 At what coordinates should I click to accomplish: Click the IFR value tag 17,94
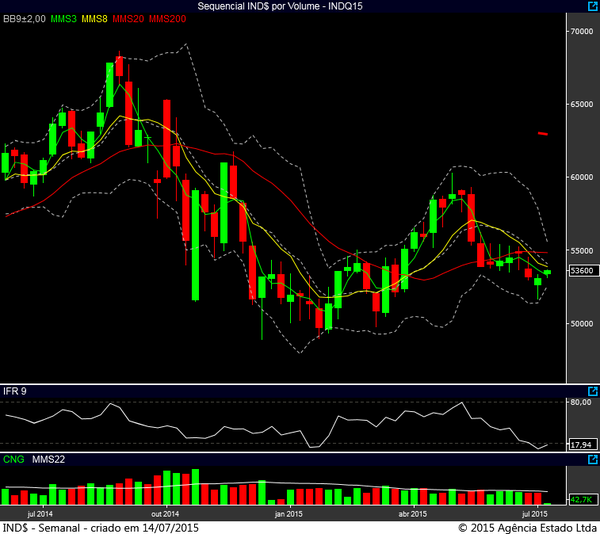[581, 445]
